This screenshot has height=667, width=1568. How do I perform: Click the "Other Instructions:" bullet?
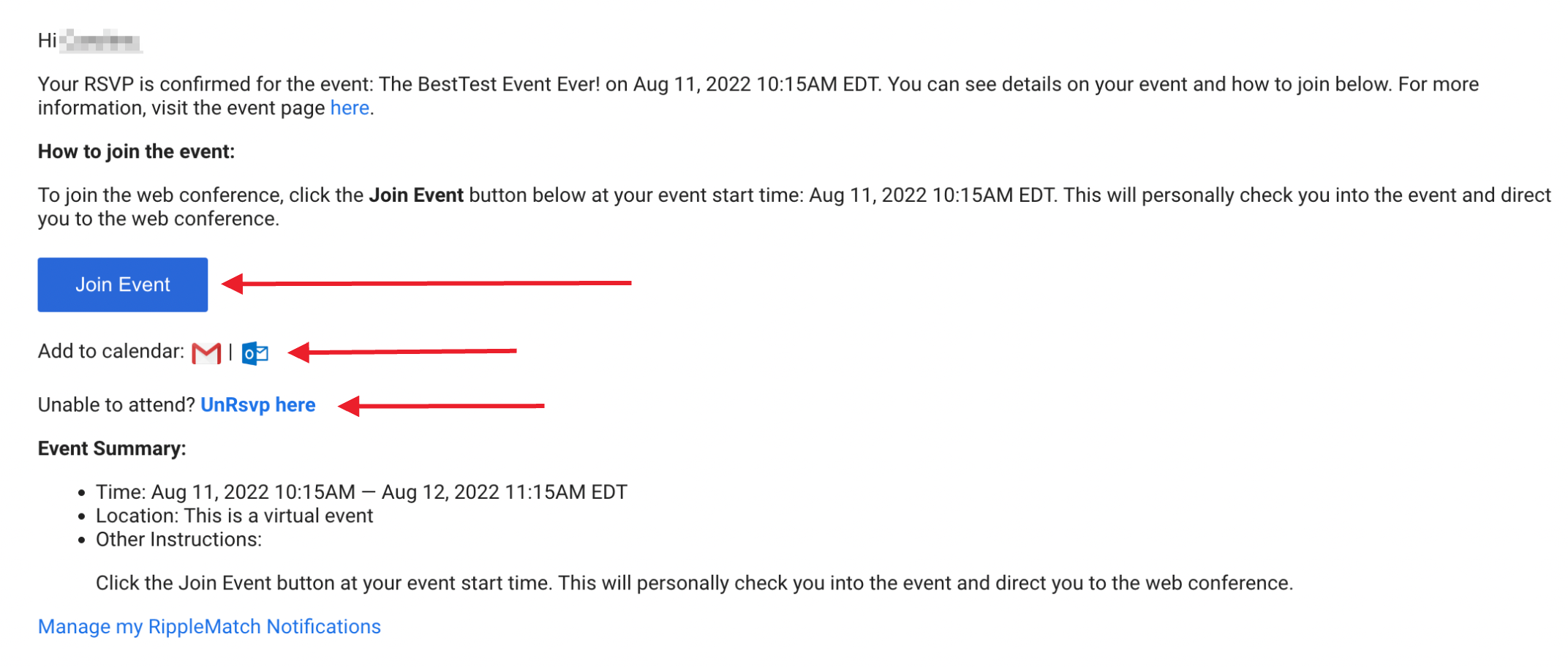point(178,540)
